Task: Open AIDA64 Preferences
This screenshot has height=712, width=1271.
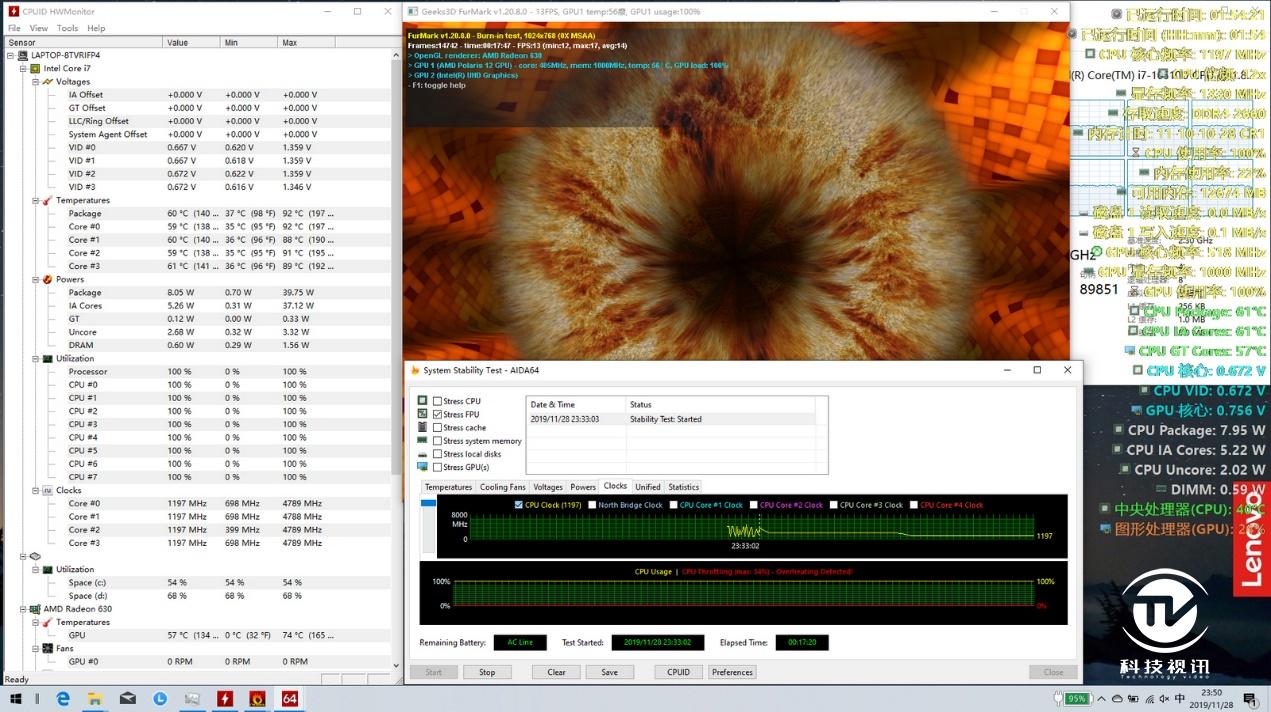Action: pyautogui.click(x=732, y=672)
